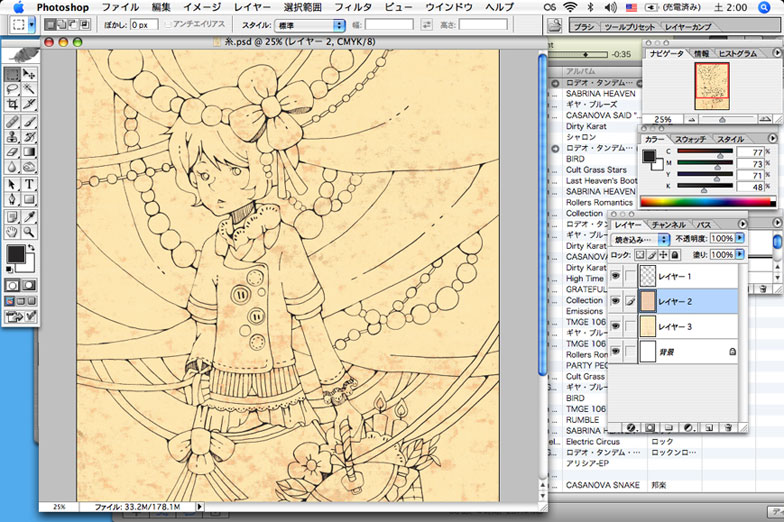This screenshot has width=784, height=522.
Task: Select the Zoom tool in toolbox
Action: 29,232
